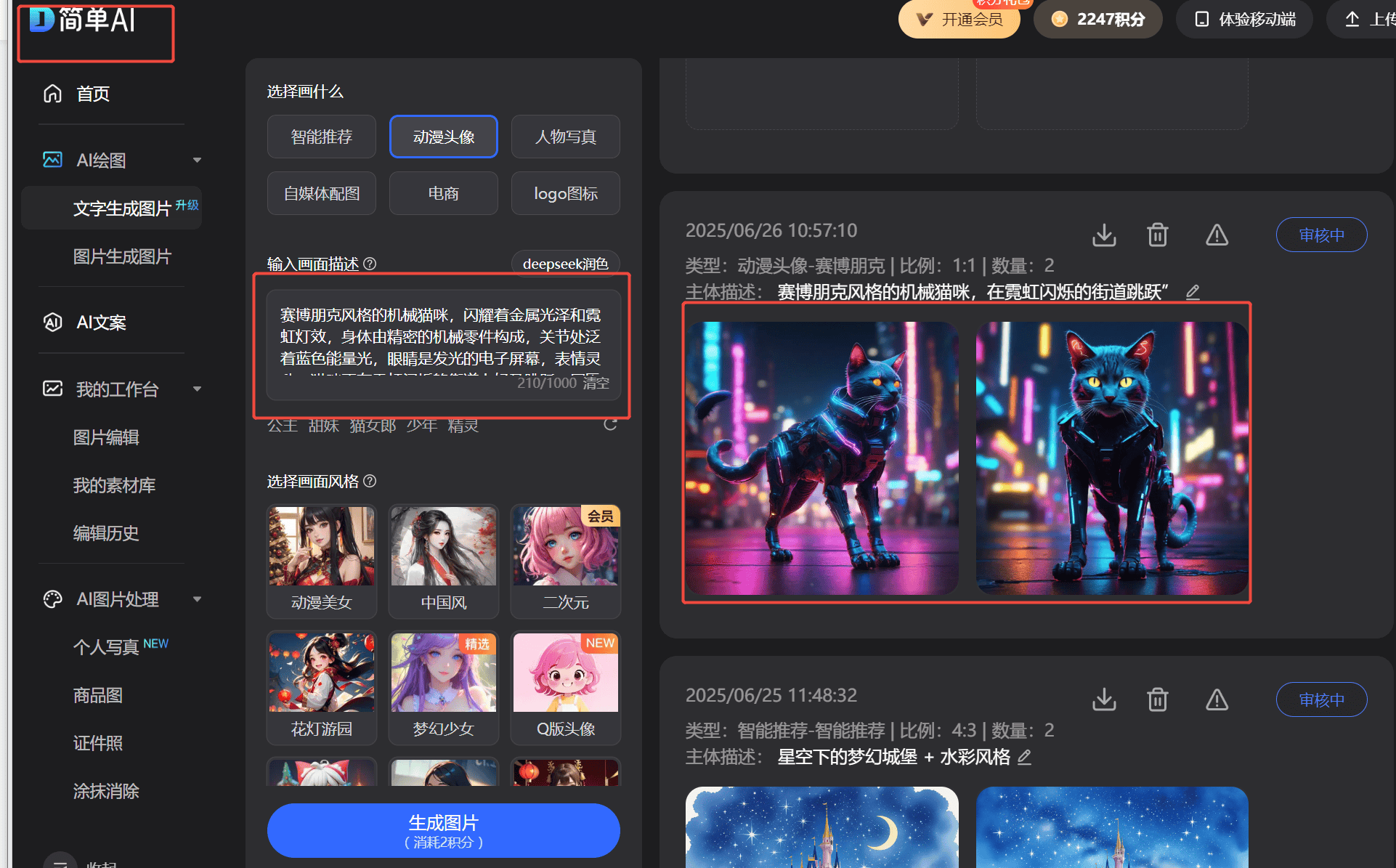Select the 自媒体配图 category
1396x868 pixels.
click(x=322, y=193)
